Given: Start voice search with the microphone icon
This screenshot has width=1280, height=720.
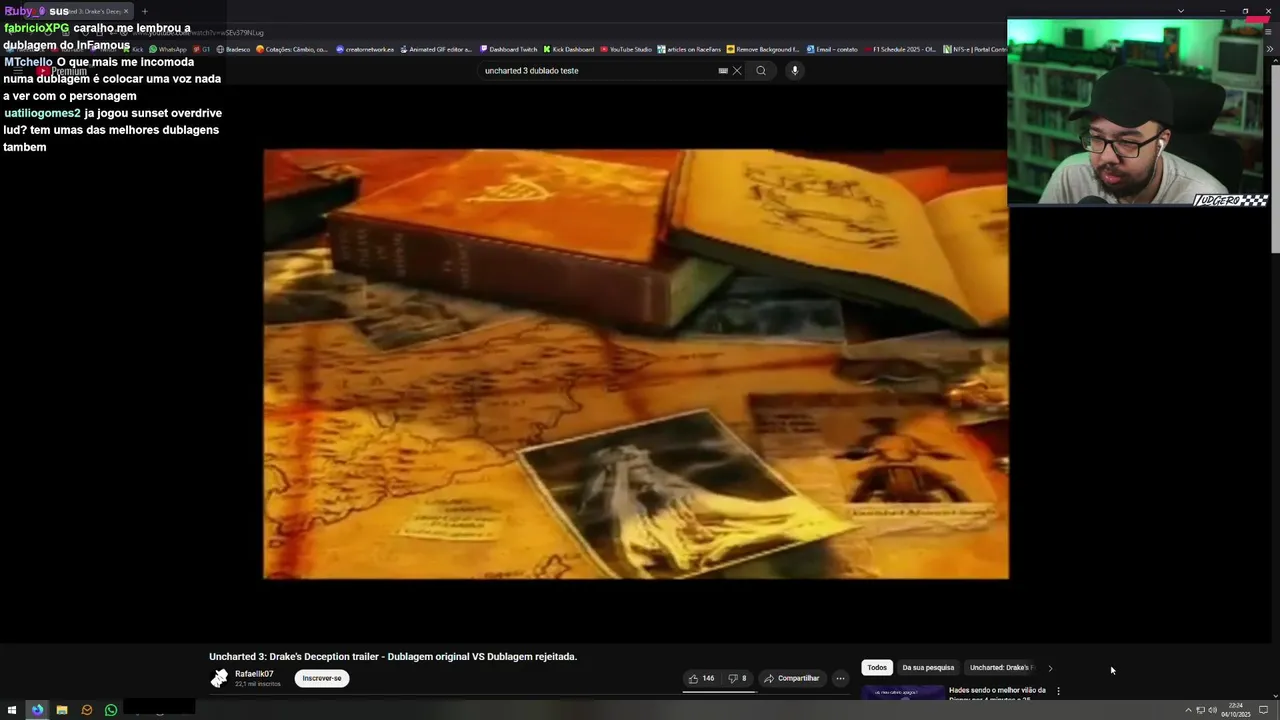Looking at the screenshot, I should pos(795,71).
